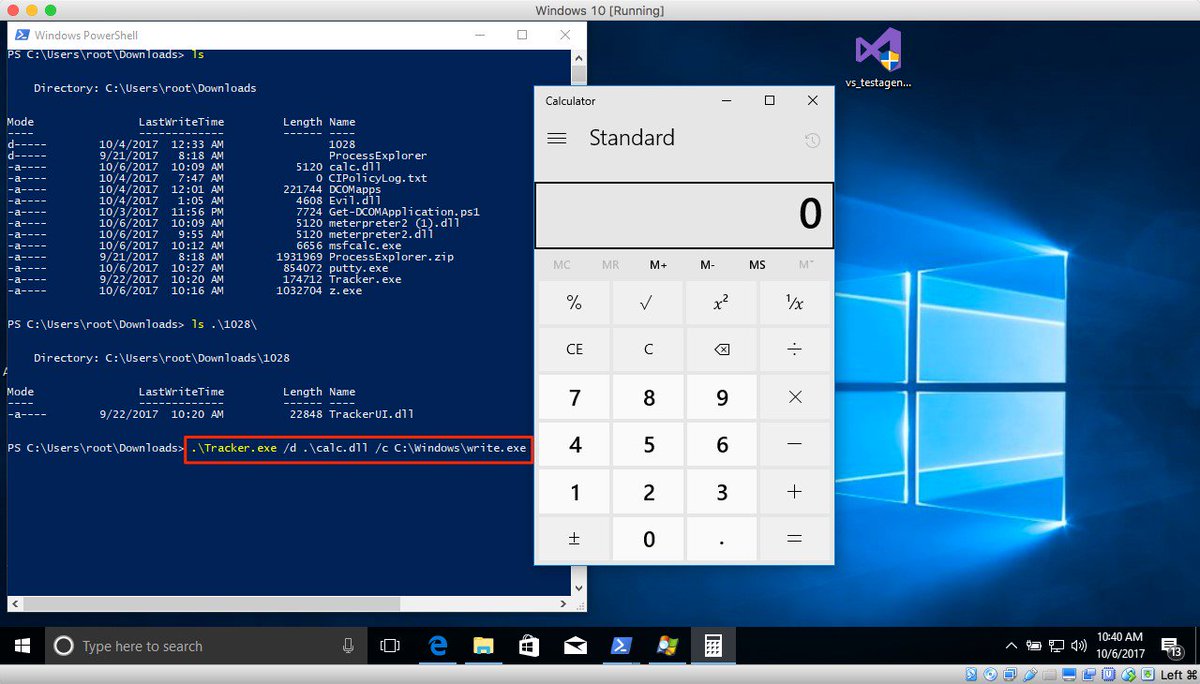Switch to PowerShell via its taskbar icon

click(621, 646)
